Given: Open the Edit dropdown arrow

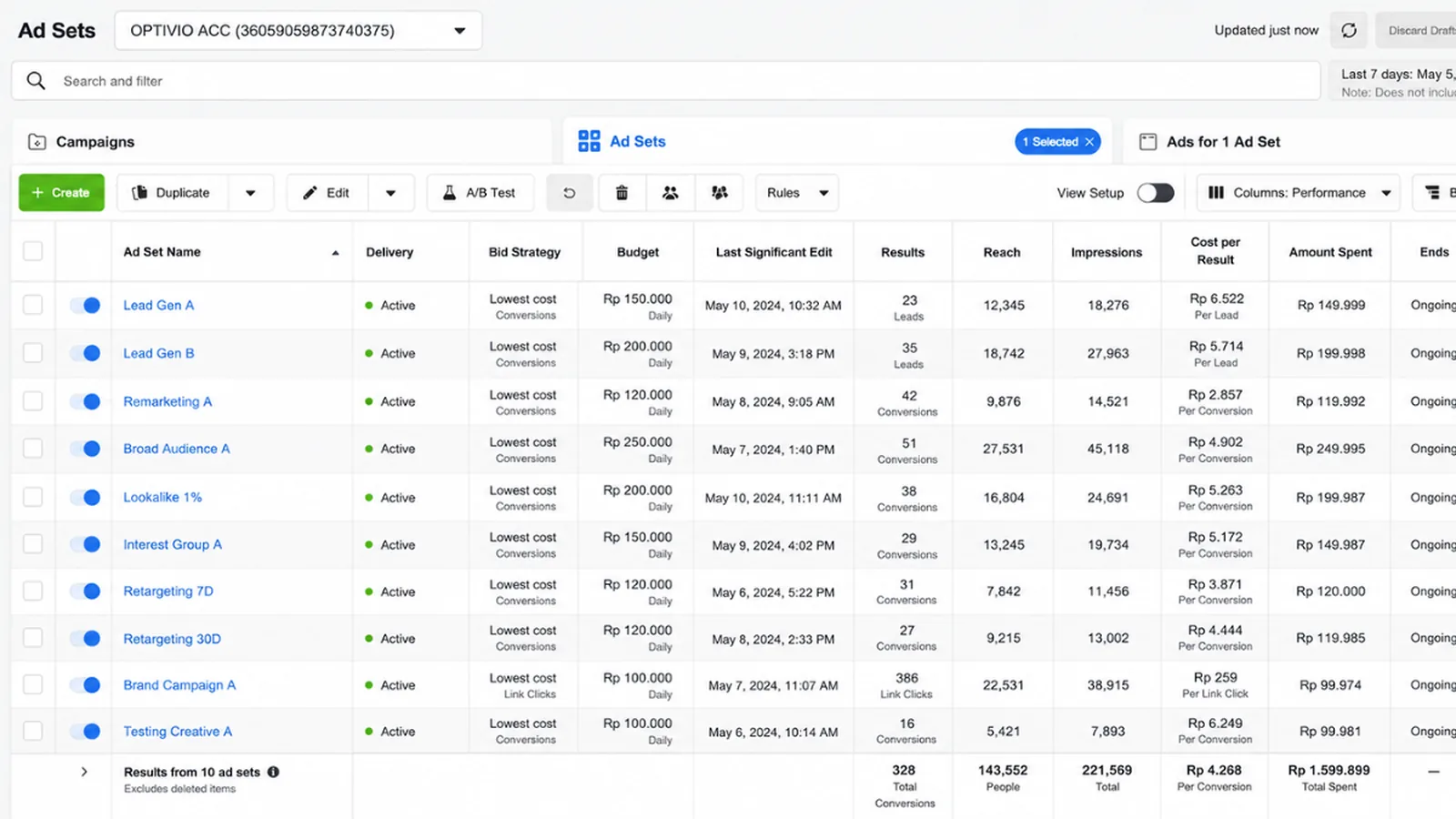Looking at the screenshot, I should click(x=391, y=193).
